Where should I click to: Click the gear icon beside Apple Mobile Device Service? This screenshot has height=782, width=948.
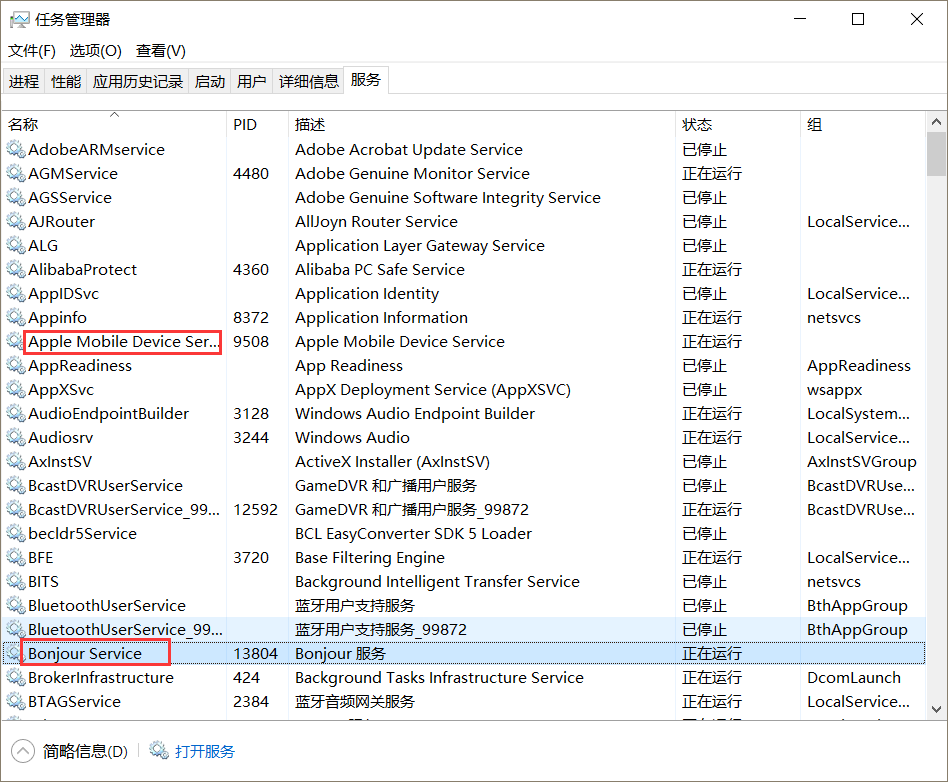[16, 341]
